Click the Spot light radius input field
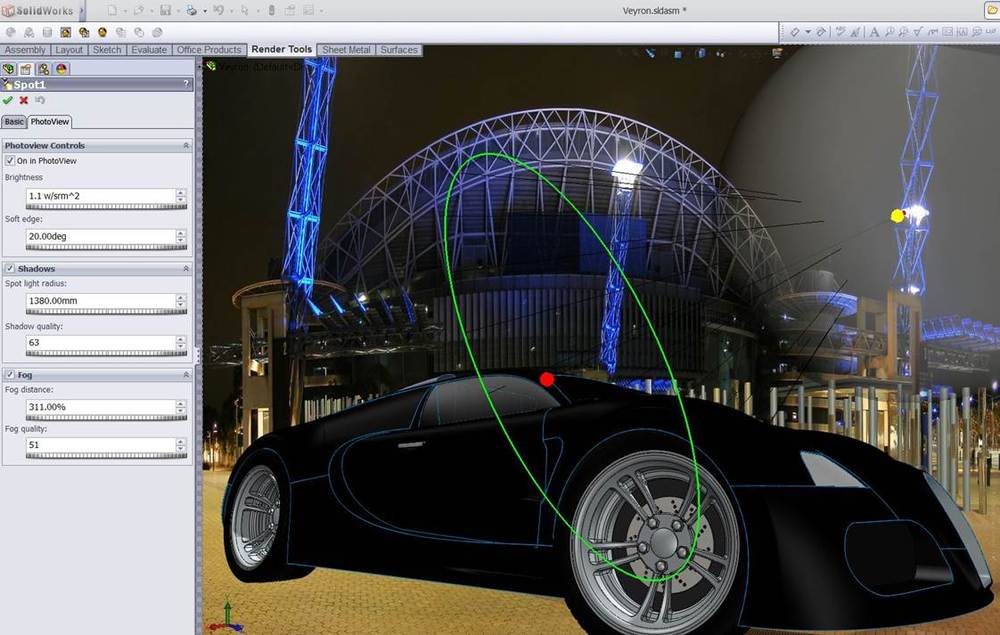This screenshot has height=635, width=1000. coord(100,301)
